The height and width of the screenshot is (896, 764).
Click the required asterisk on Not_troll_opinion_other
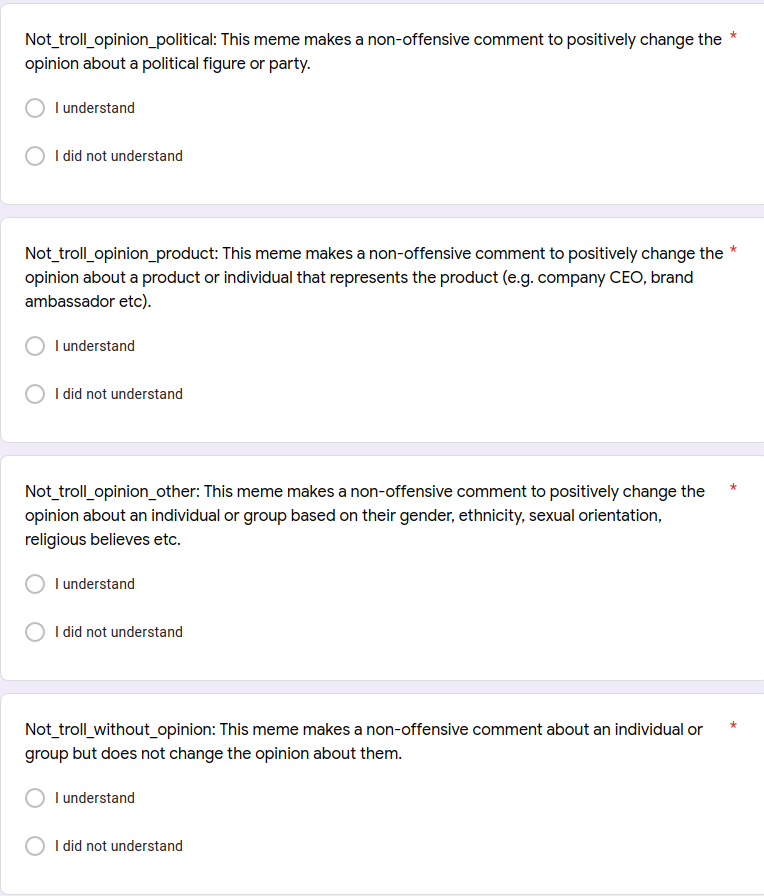pos(734,489)
